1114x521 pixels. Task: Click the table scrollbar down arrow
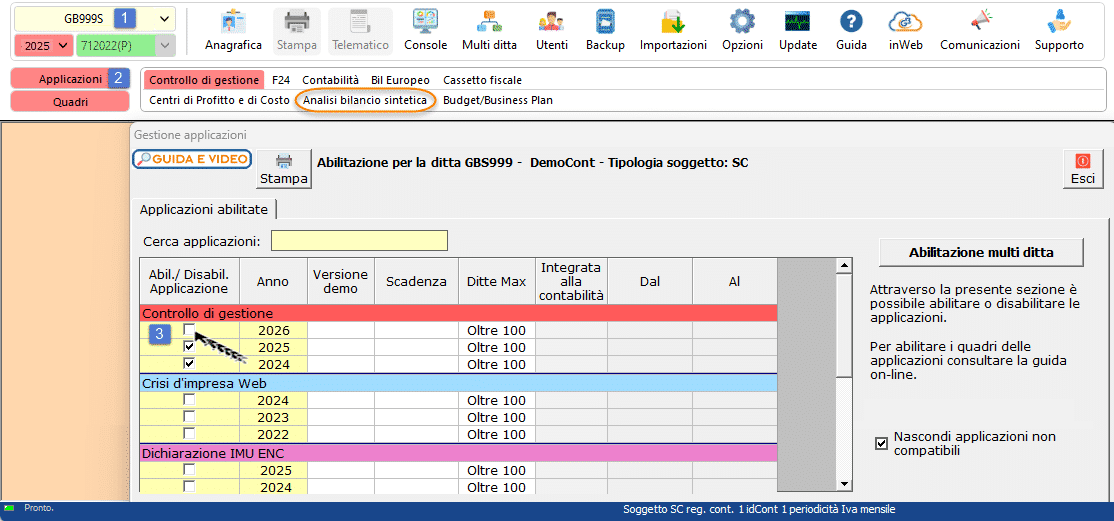tap(845, 484)
